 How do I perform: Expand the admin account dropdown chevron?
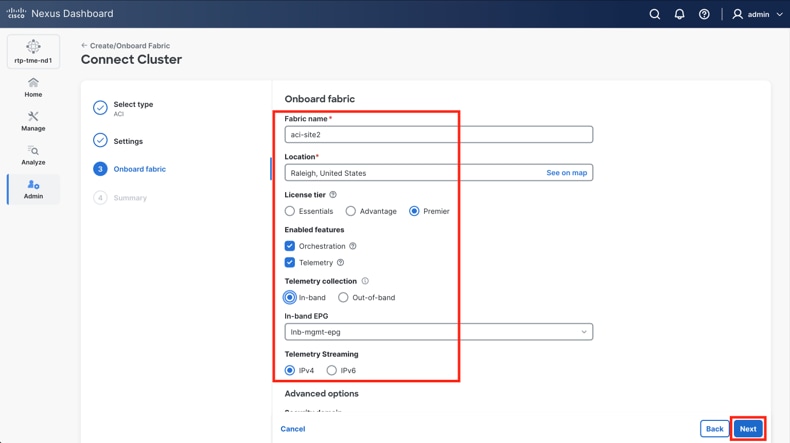[x=779, y=15]
